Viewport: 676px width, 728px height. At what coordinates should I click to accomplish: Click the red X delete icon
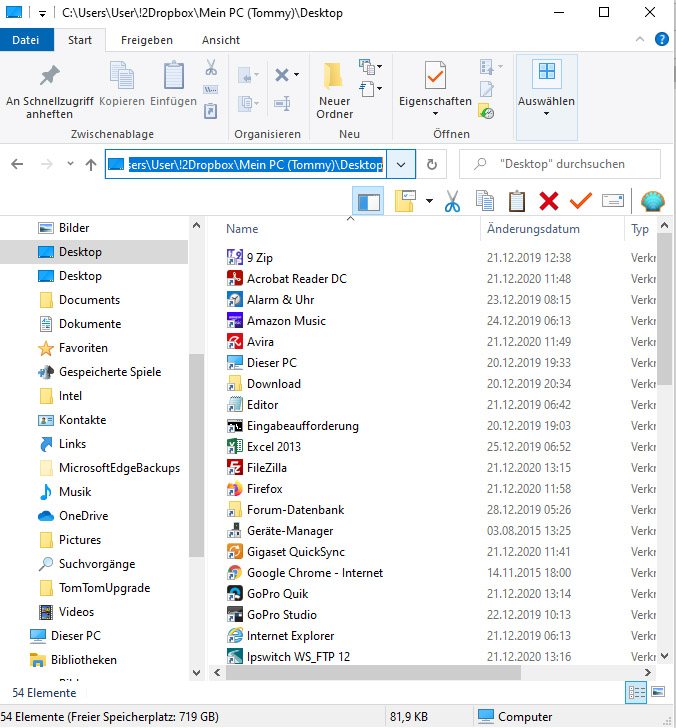[548, 201]
